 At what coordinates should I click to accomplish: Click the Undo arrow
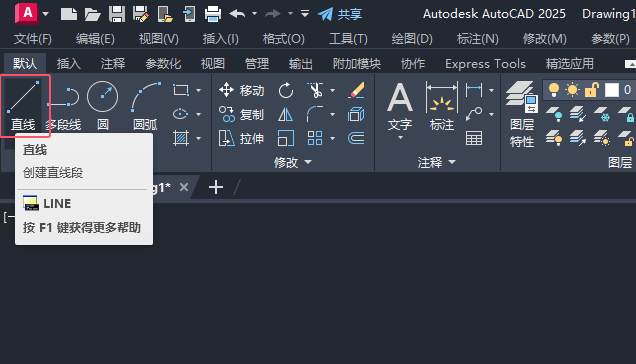click(x=237, y=14)
